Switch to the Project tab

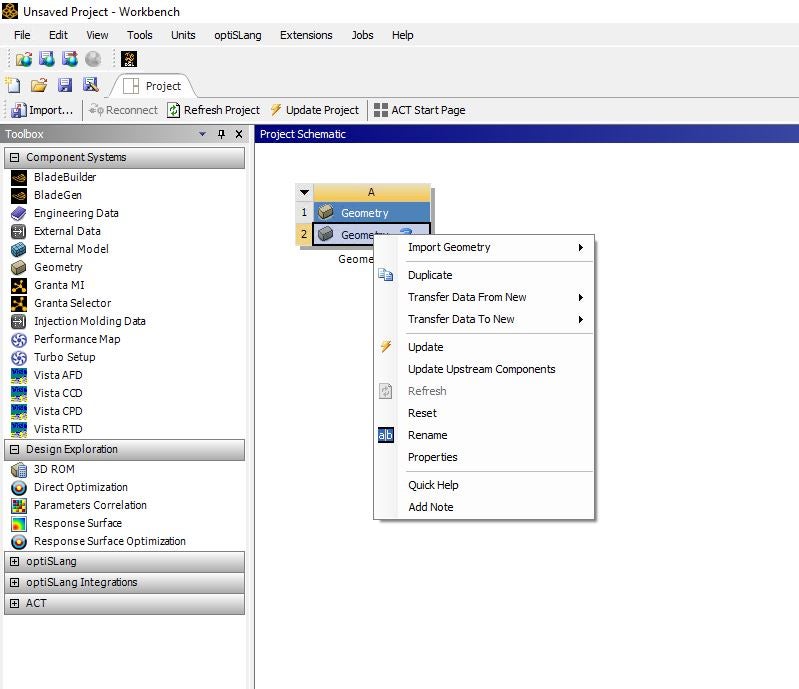[x=153, y=86]
